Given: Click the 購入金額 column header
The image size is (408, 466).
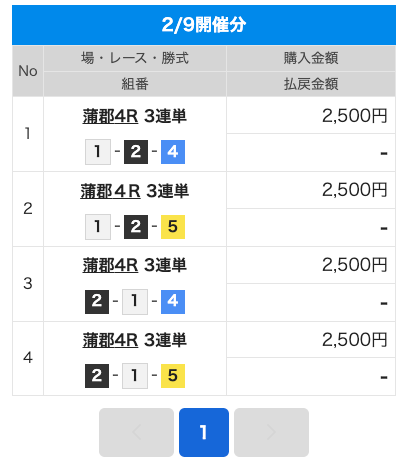Looking at the screenshot, I should pos(311,58).
